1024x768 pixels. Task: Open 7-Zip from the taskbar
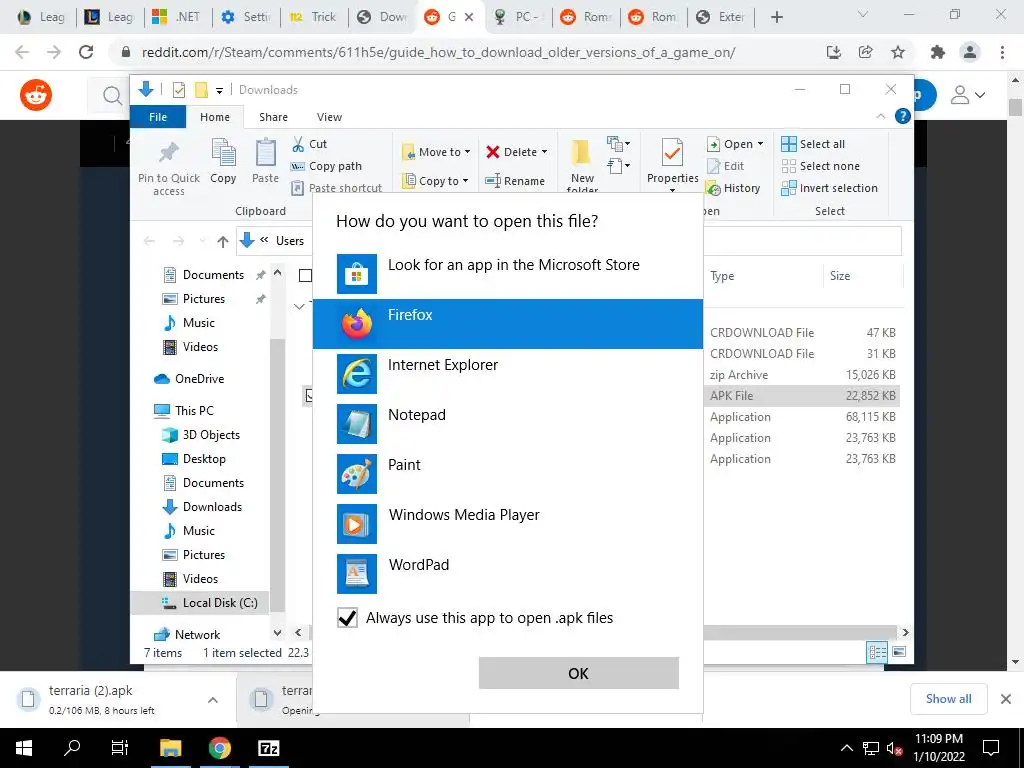[x=268, y=748]
